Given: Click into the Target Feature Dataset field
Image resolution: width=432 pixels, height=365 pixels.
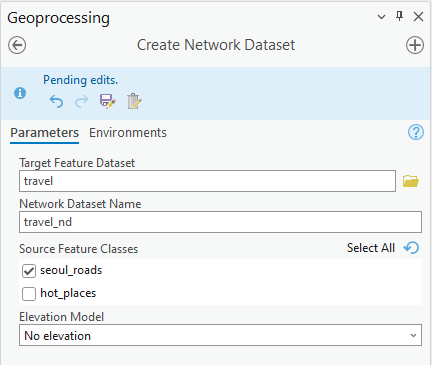Looking at the screenshot, I should pos(207,181).
